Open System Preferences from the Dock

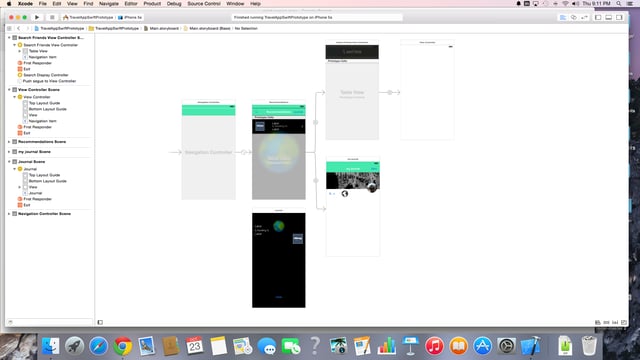tap(507, 346)
